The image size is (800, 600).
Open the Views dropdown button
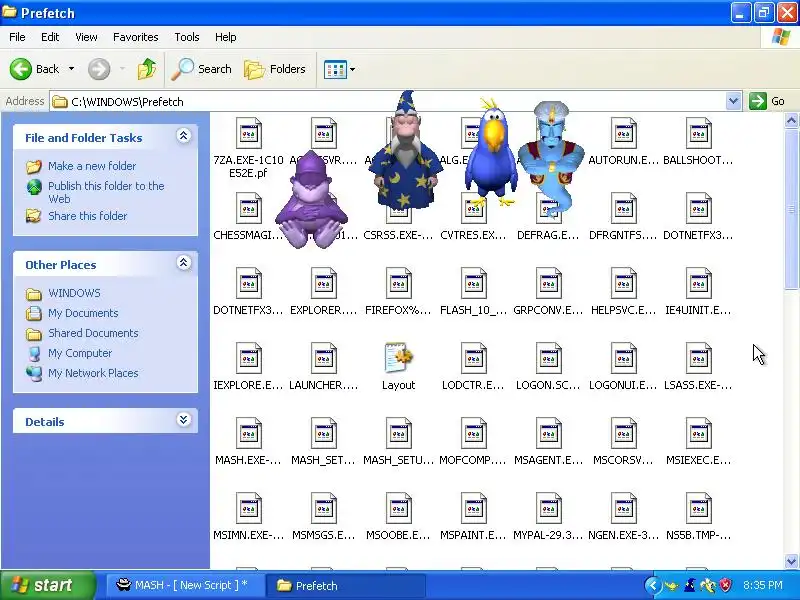(x=339, y=69)
